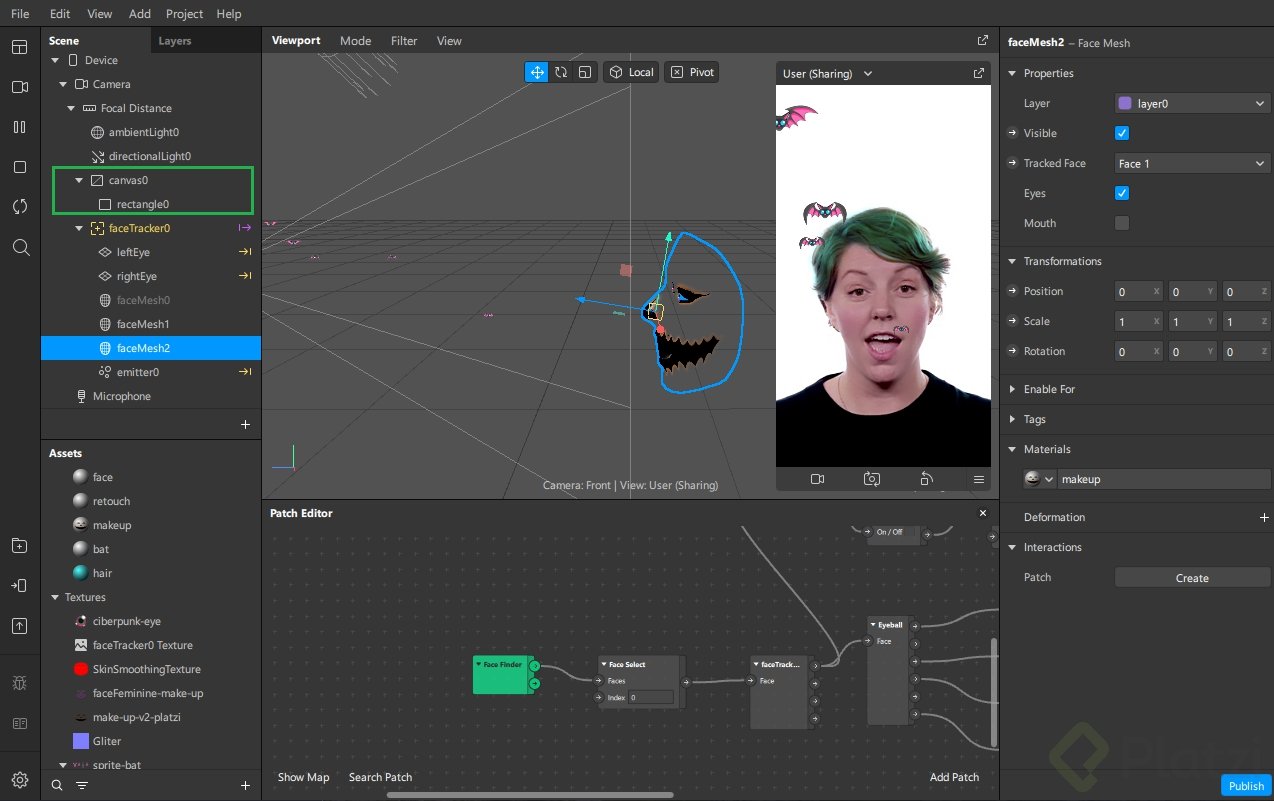
Task: Click the camera capture icon under preview
Action: [872, 479]
